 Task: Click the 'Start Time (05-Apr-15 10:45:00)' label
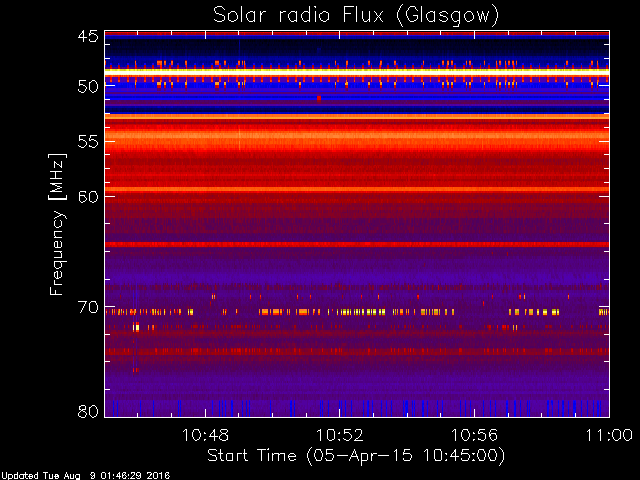click(x=356, y=456)
